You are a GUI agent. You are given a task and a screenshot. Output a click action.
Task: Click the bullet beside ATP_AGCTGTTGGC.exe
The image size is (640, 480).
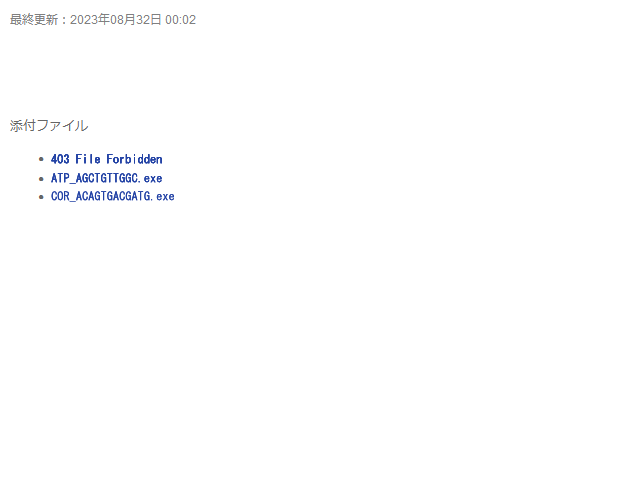pos(41,179)
